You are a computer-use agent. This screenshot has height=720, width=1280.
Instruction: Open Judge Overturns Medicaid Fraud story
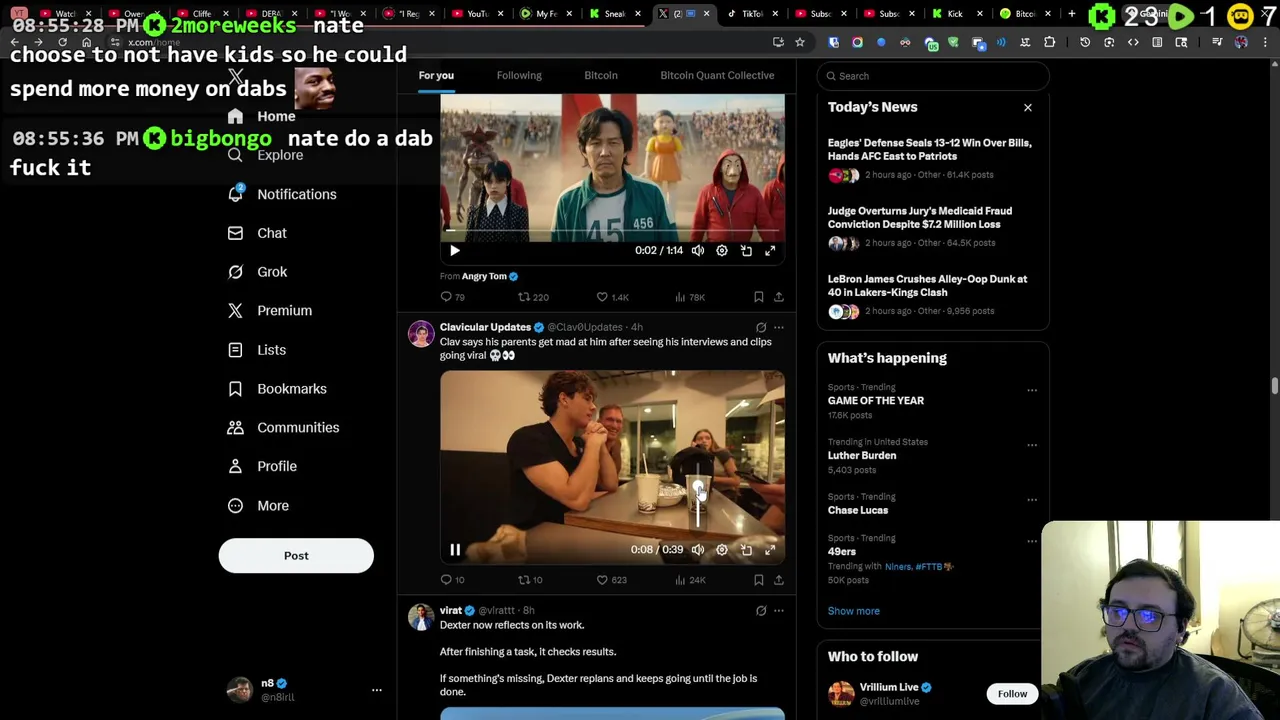[933, 227]
